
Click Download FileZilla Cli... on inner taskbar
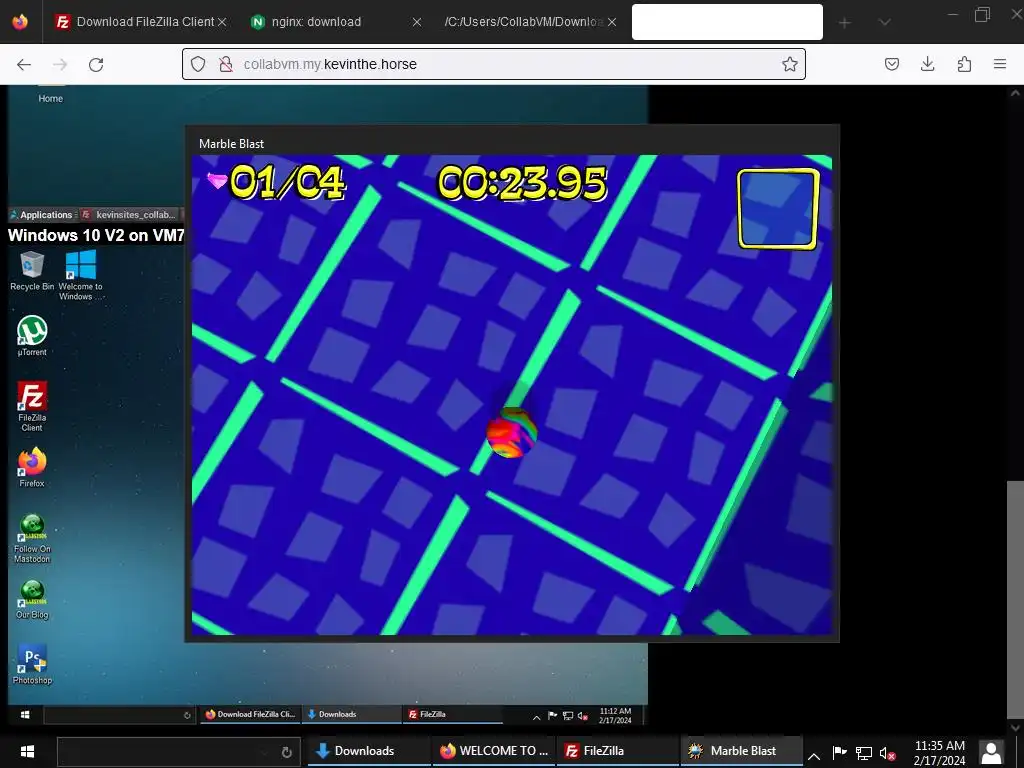pyautogui.click(x=250, y=714)
